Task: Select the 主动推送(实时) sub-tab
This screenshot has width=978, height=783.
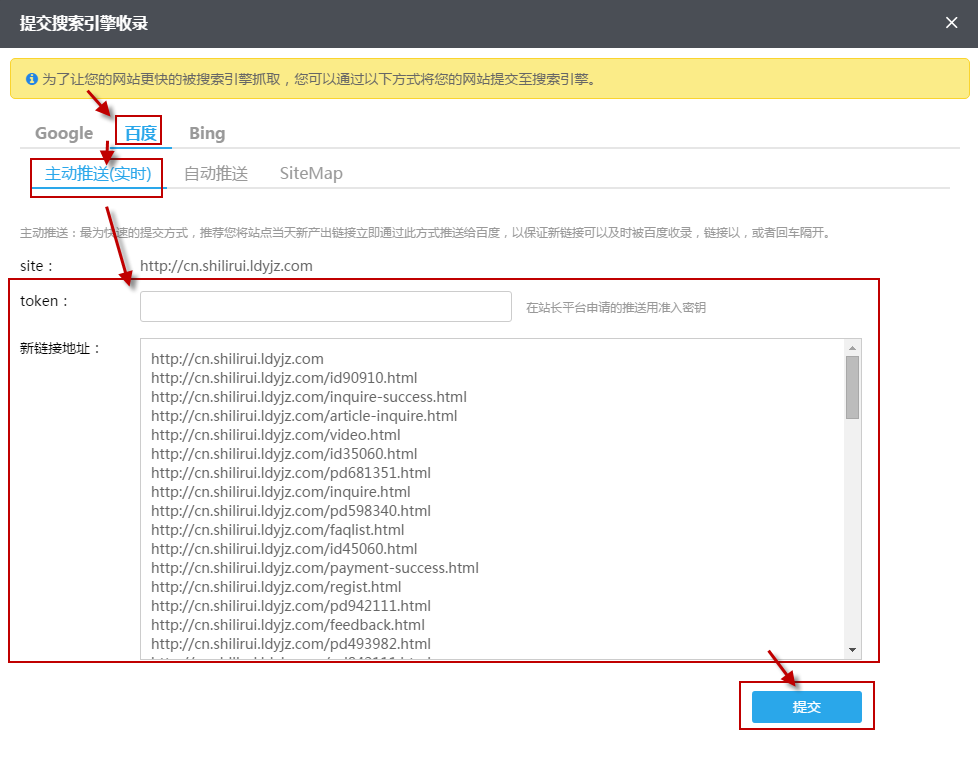Action: 98,173
